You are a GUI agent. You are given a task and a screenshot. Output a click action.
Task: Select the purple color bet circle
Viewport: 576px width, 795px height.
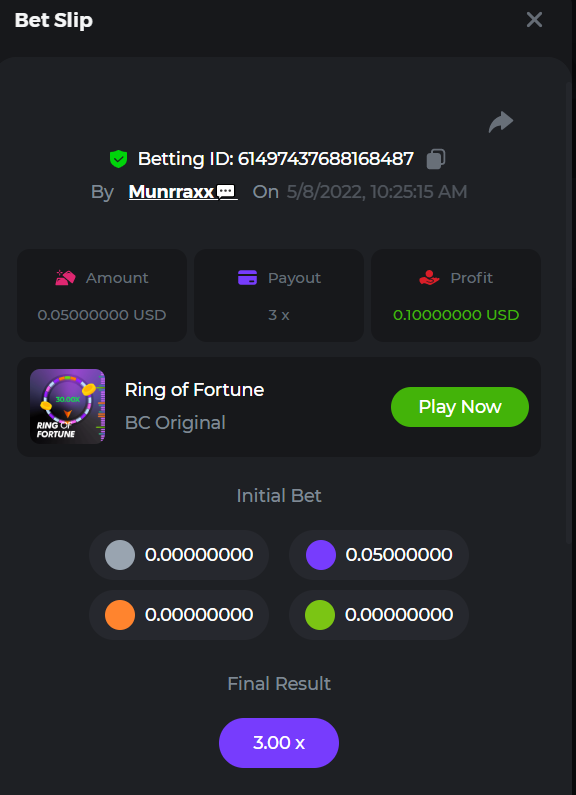(x=320, y=555)
